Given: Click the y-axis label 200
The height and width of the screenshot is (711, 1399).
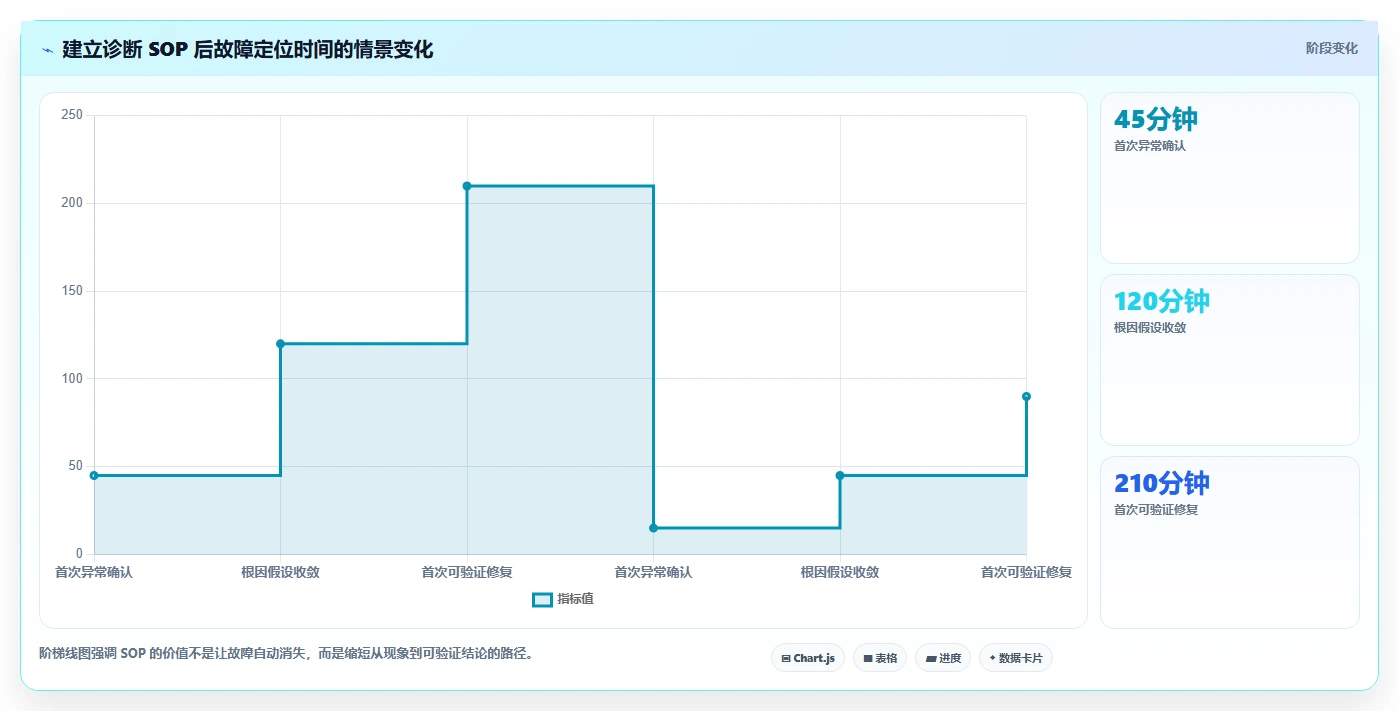Looking at the screenshot, I should [x=72, y=203].
